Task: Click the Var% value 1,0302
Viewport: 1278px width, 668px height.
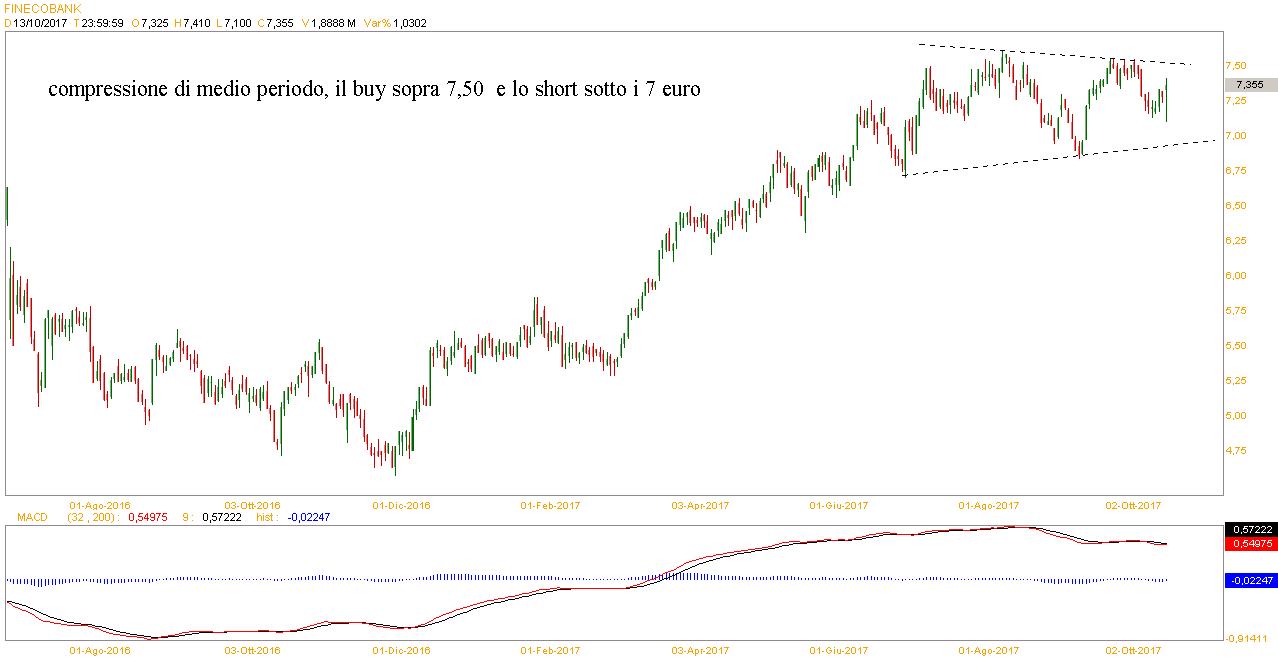Action: (x=410, y=23)
